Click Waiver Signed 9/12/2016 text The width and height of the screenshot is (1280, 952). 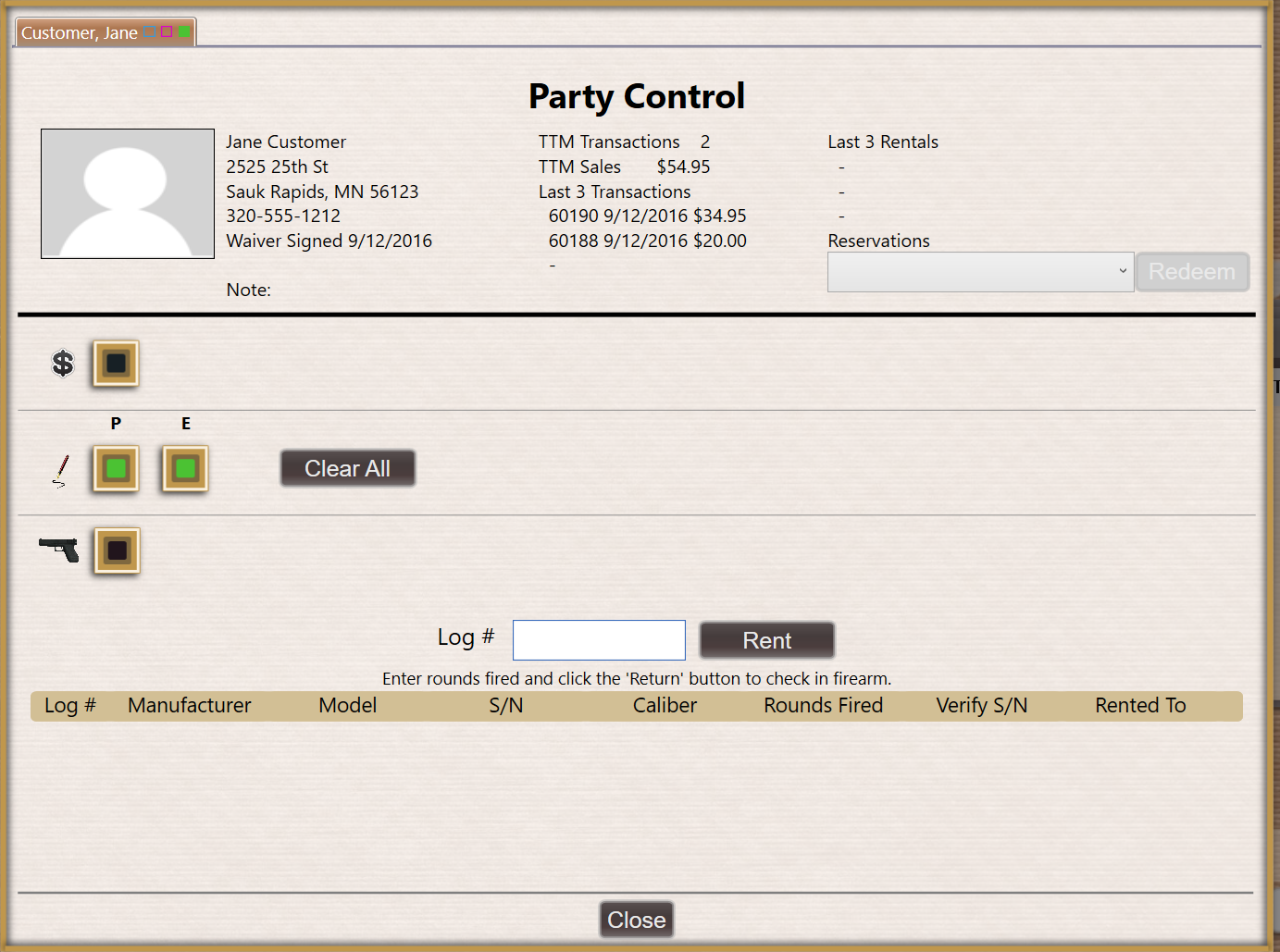329,241
